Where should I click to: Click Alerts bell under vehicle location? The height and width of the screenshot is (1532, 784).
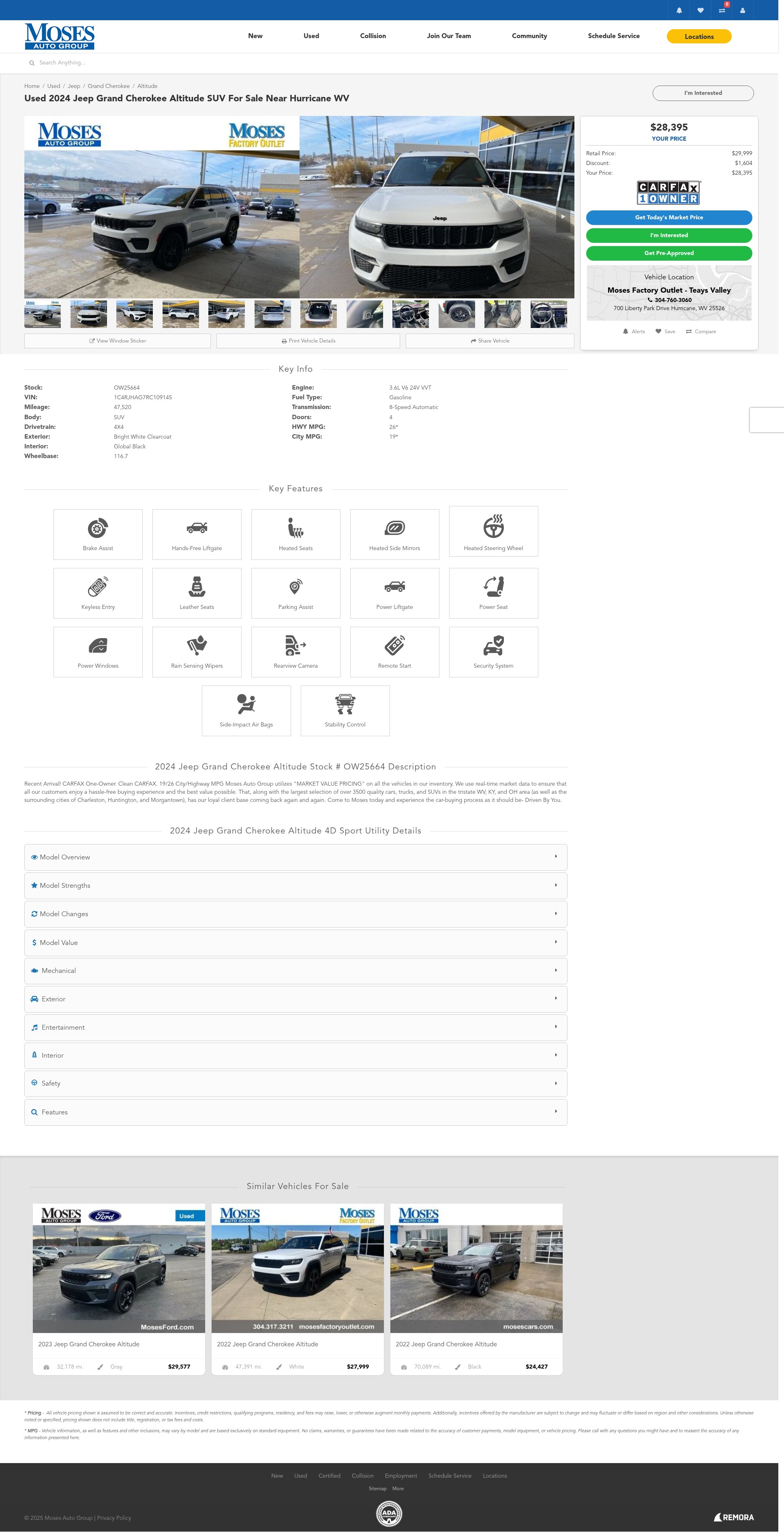[634, 332]
